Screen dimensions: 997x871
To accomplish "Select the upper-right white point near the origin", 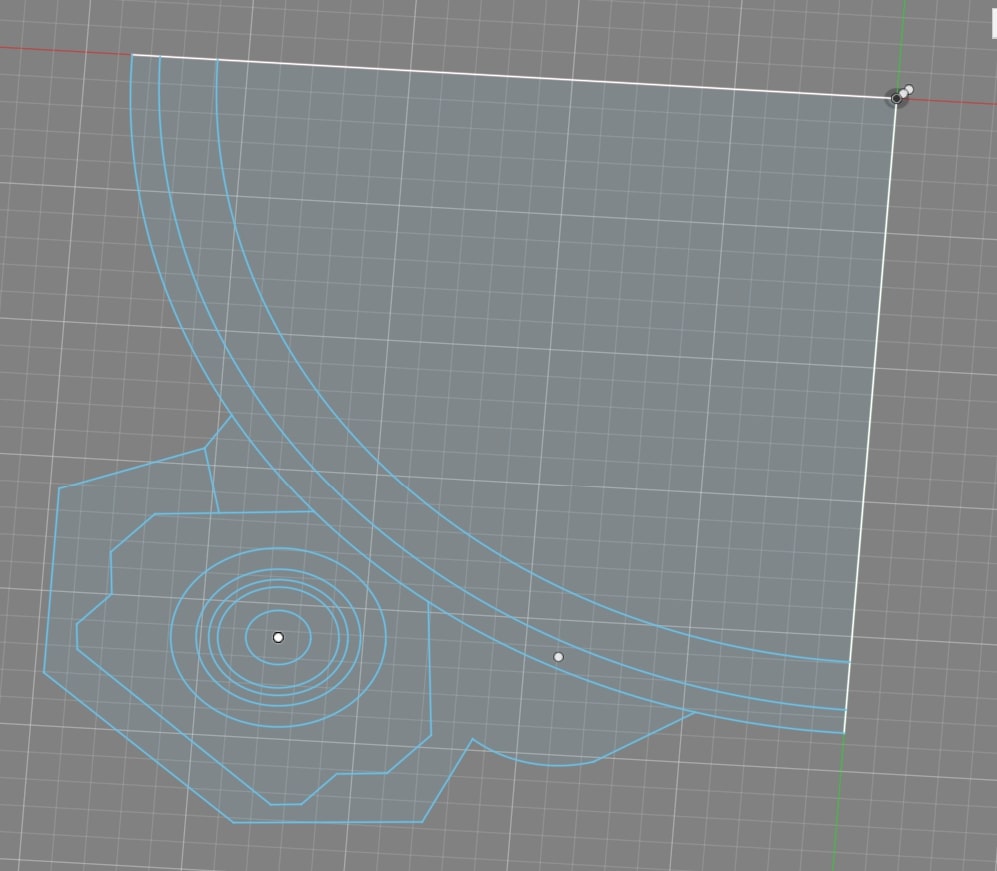I will (909, 90).
